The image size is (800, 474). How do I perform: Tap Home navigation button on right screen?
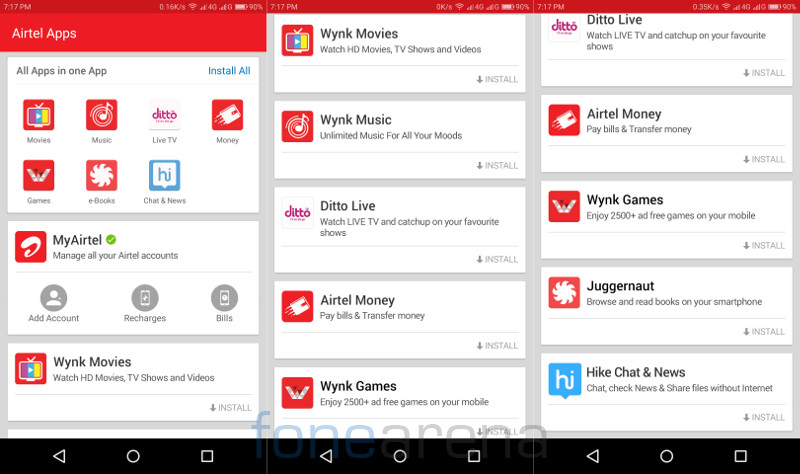pos(666,456)
